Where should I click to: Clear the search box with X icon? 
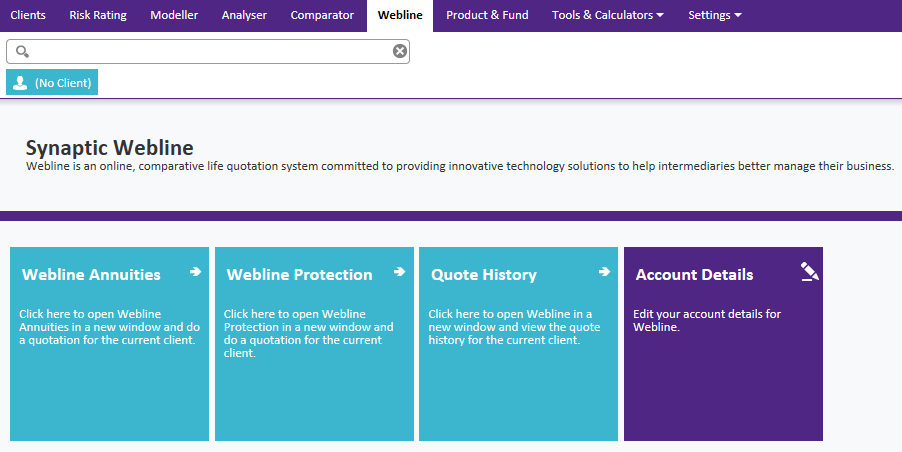(x=400, y=52)
